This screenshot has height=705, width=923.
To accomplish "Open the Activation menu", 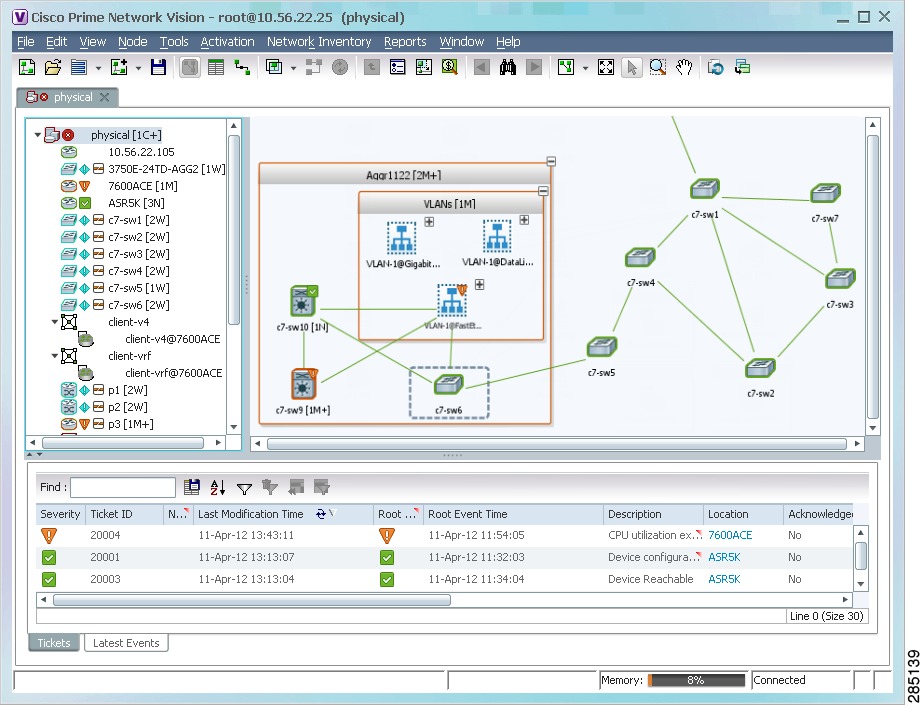I will click(227, 42).
